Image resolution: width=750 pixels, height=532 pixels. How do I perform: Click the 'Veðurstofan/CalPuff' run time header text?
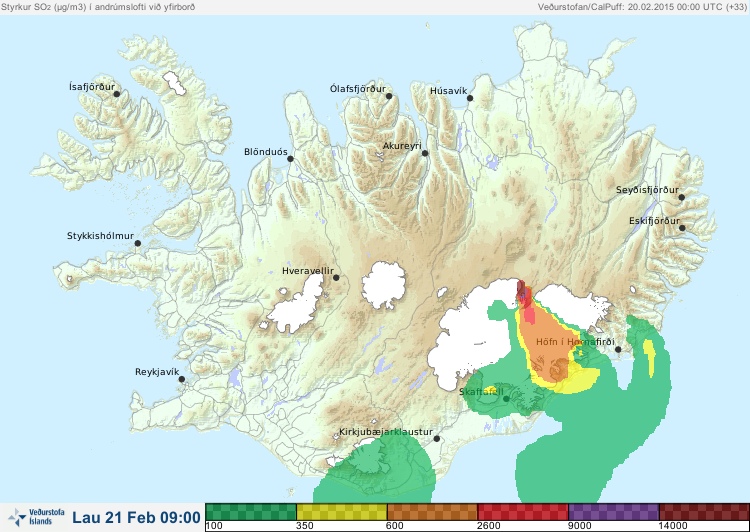click(642, 7)
